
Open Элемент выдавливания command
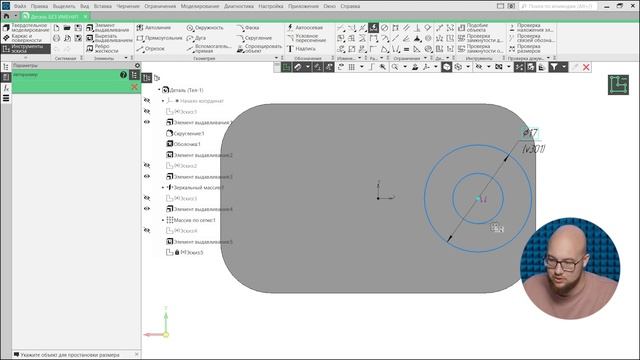pos(108,28)
